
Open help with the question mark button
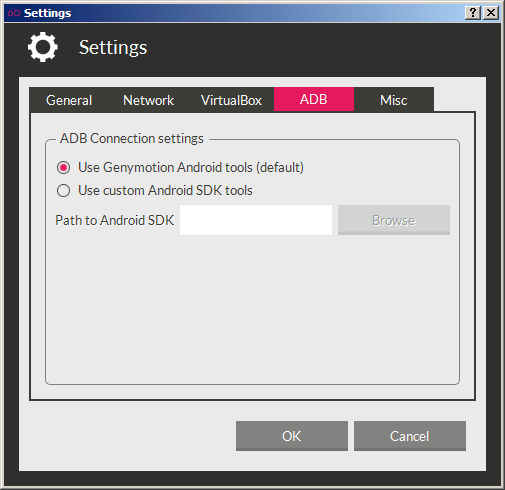473,13
